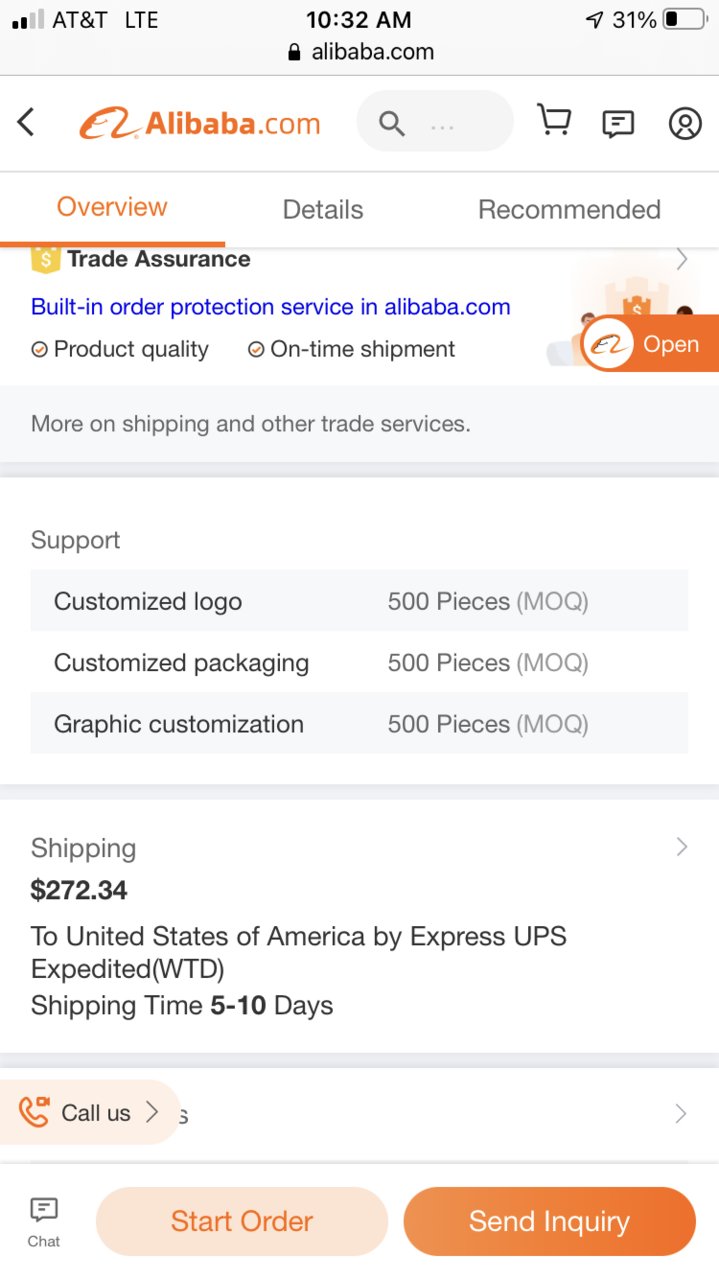The image size is (719, 1279).
Task: Tap the magnifier search icon
Action: point(392,124)
